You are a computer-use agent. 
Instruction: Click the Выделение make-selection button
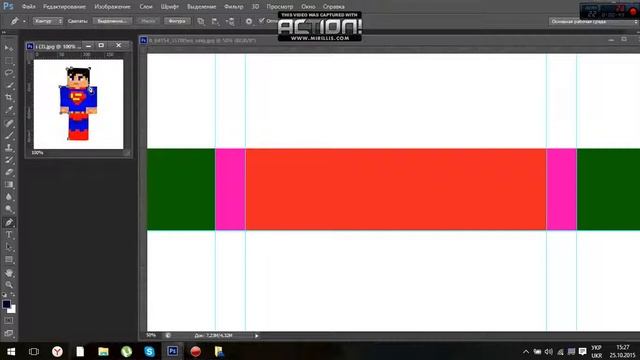click(x=112, y=21)
